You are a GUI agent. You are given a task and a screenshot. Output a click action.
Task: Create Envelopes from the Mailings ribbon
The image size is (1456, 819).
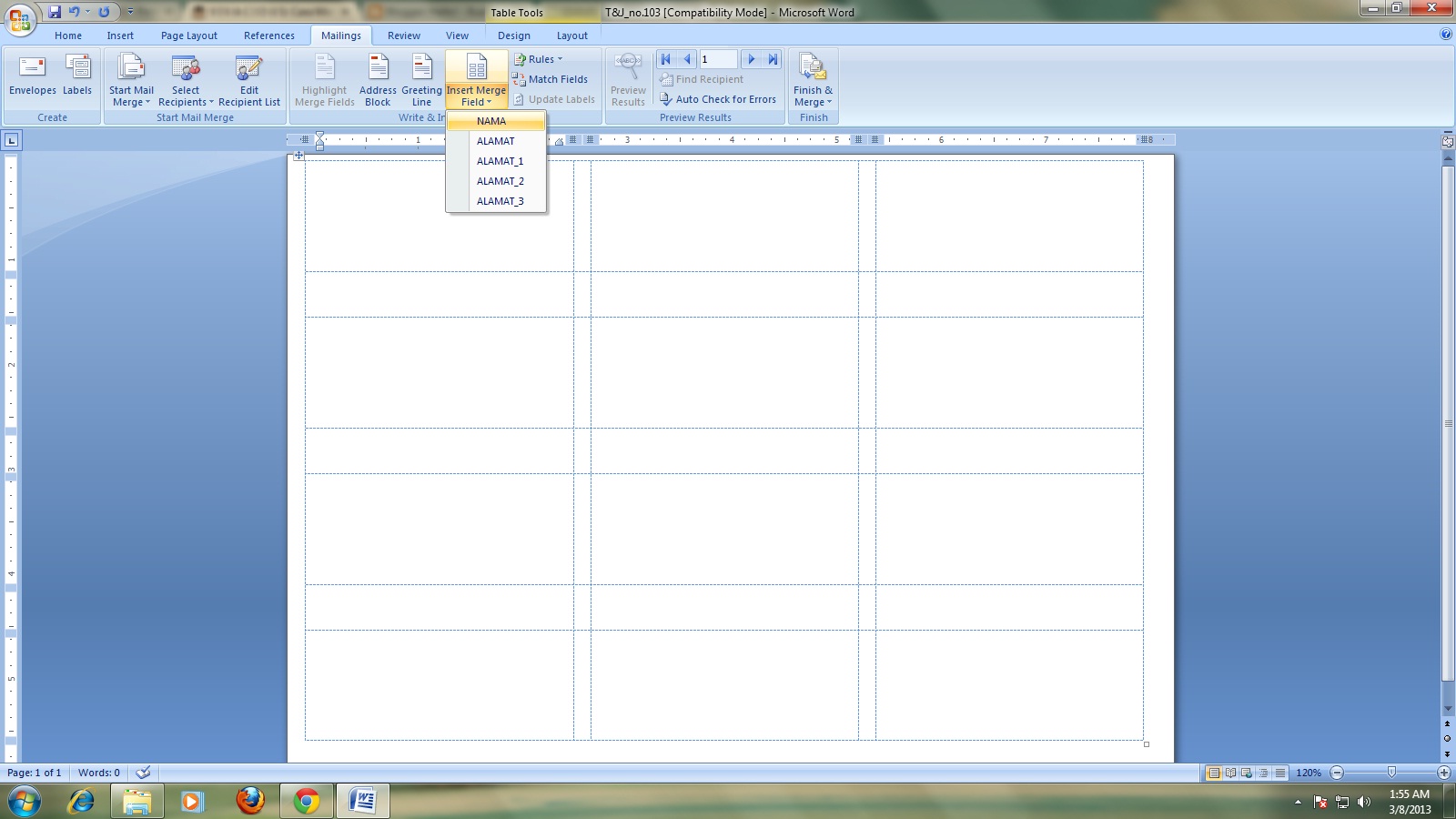pos(33,75)
